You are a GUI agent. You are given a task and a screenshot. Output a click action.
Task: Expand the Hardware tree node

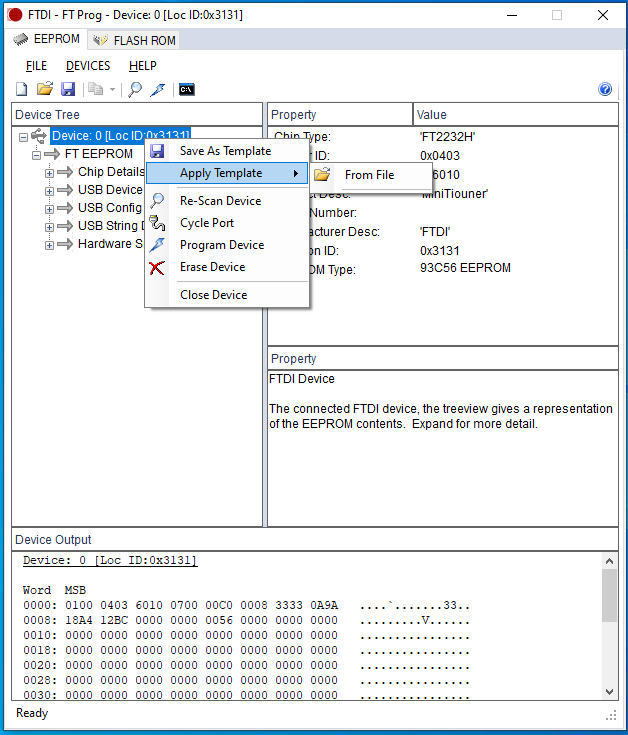coord(49,245)
